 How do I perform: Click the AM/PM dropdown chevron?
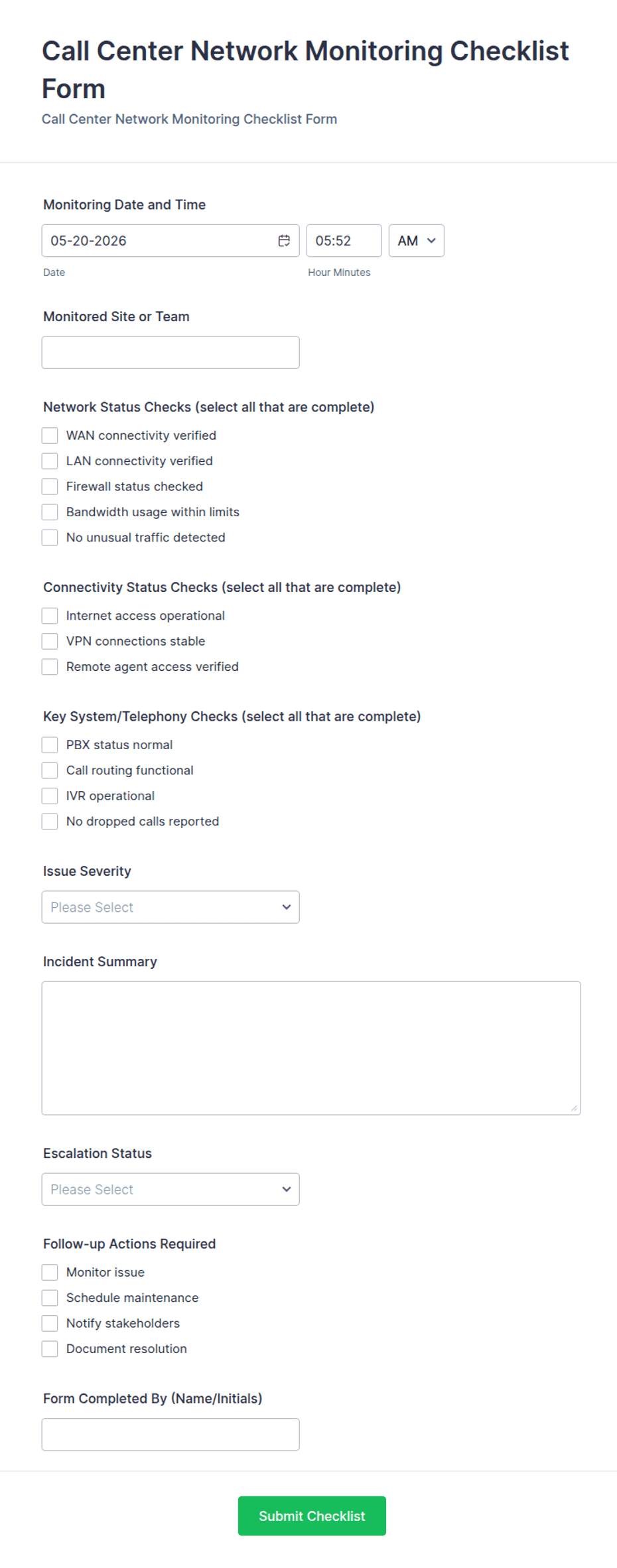click(x=431, y=241)
